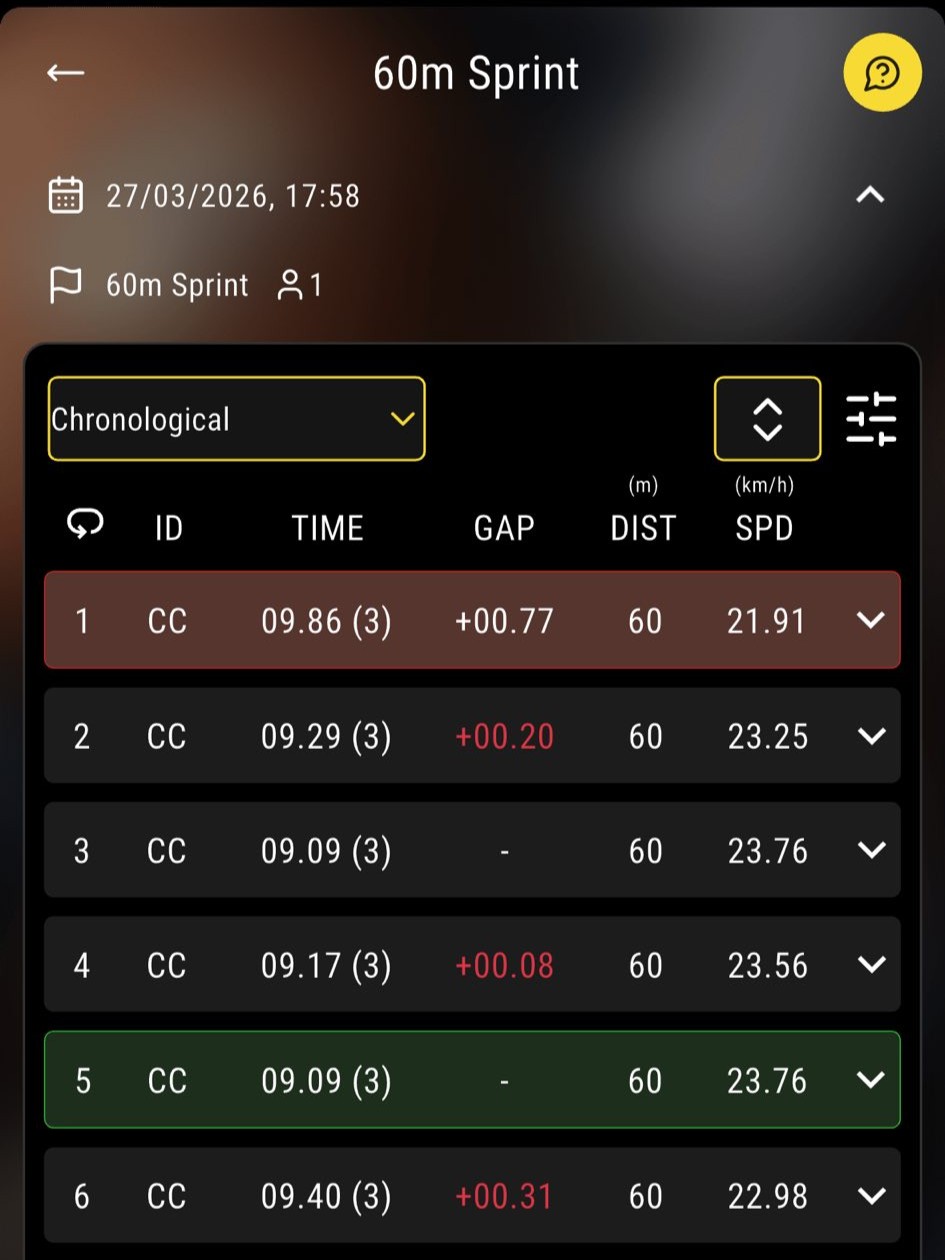Expand lap 6 with its chevron

pyautogui.click(x=871, y=1196)
